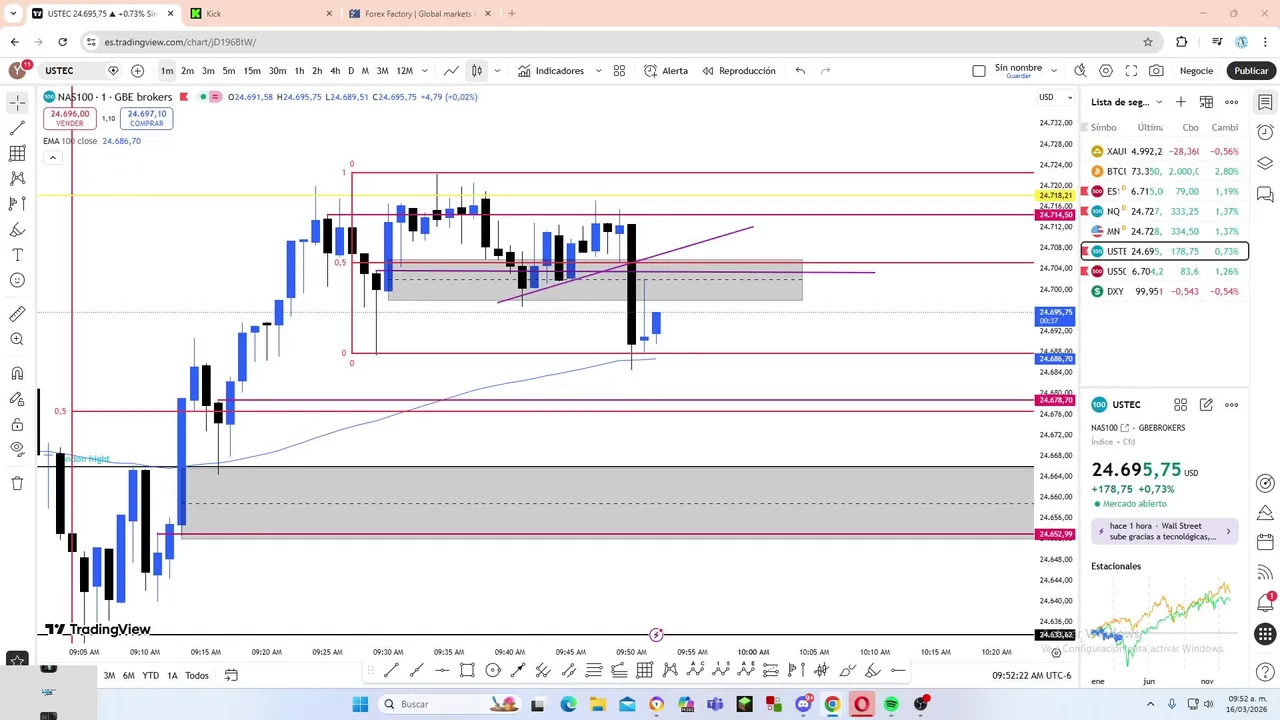
Task: Hide all drawings with eye icon
Action: point(17,448)
